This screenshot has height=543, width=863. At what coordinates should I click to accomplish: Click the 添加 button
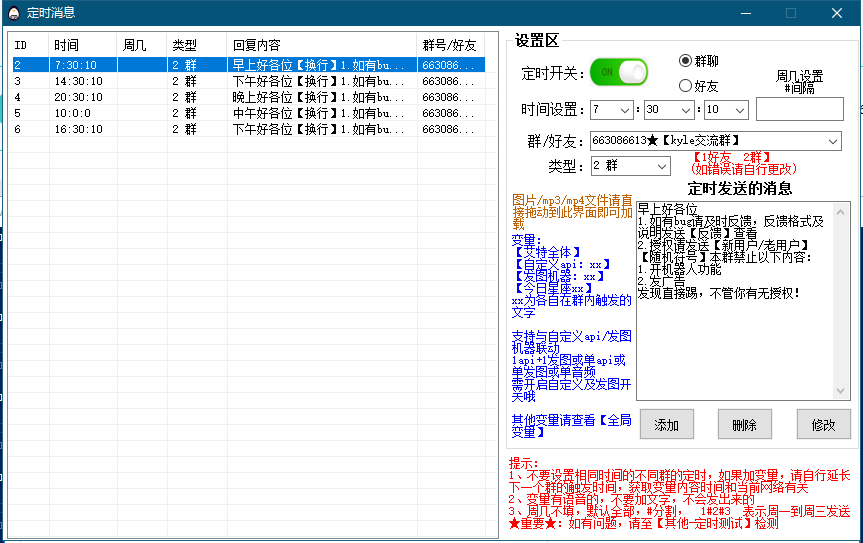[667, 424]
